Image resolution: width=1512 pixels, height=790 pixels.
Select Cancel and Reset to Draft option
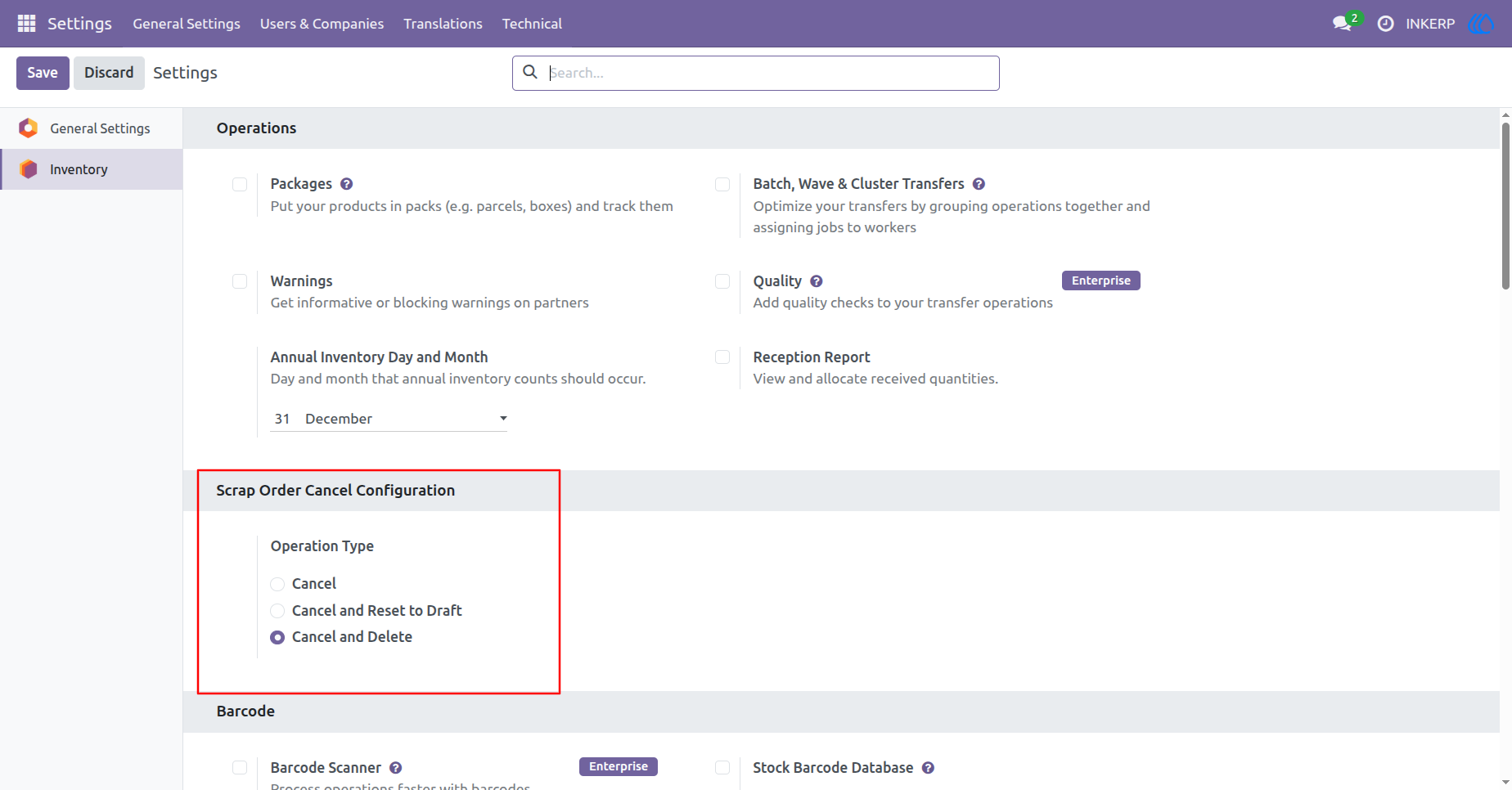pyautogui.click(x=277, y=611)
